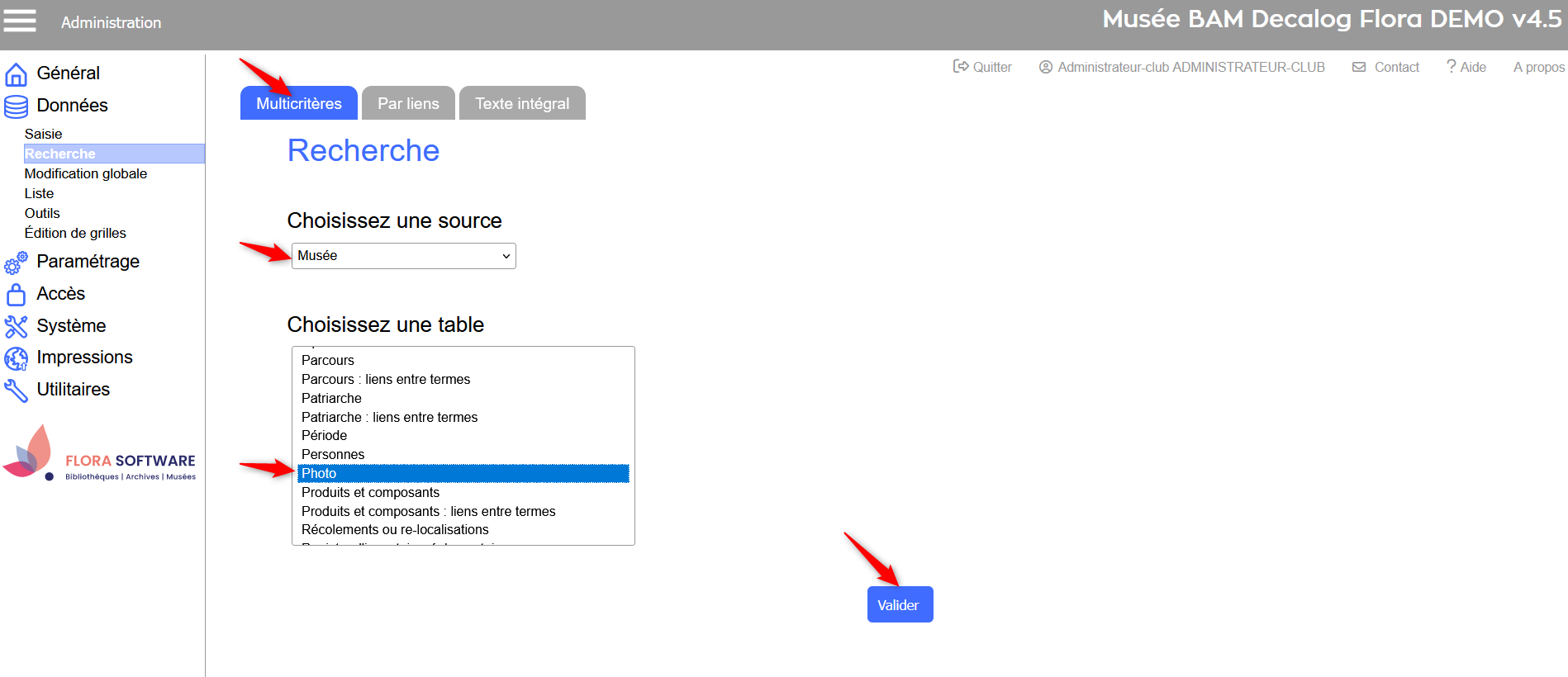Open the Aide help link
Viewport: 1568px width, 677px height.
1466,67
